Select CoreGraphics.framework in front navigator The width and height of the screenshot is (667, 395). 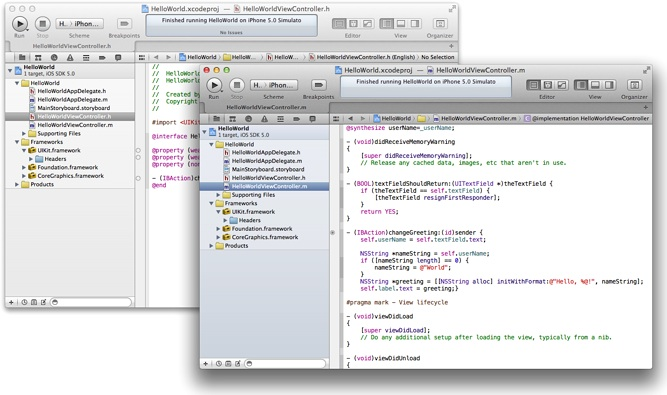pos(265,237)
